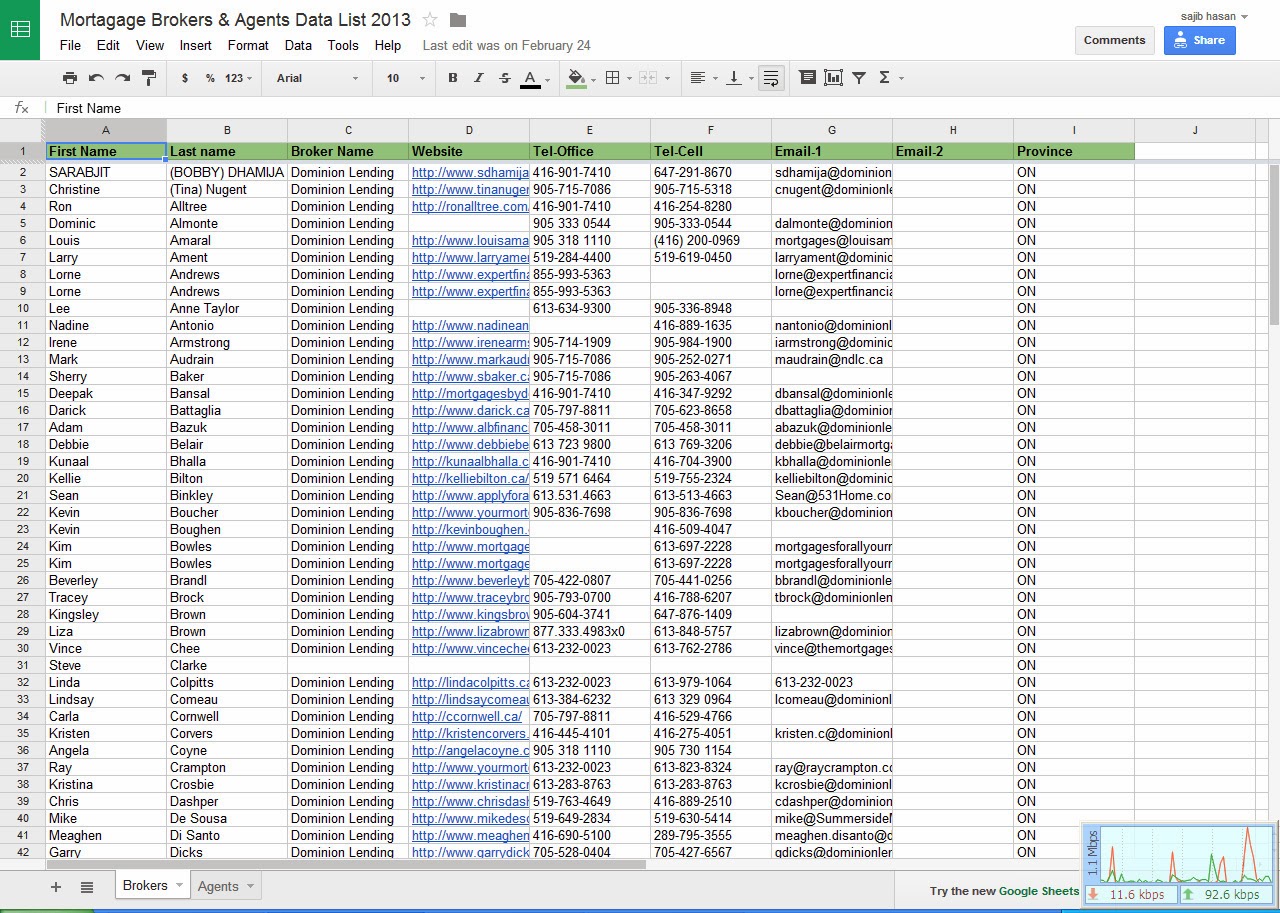Select the cell with SARABJIT
The image size is (1280, 913).
click(x=106, y=172)
